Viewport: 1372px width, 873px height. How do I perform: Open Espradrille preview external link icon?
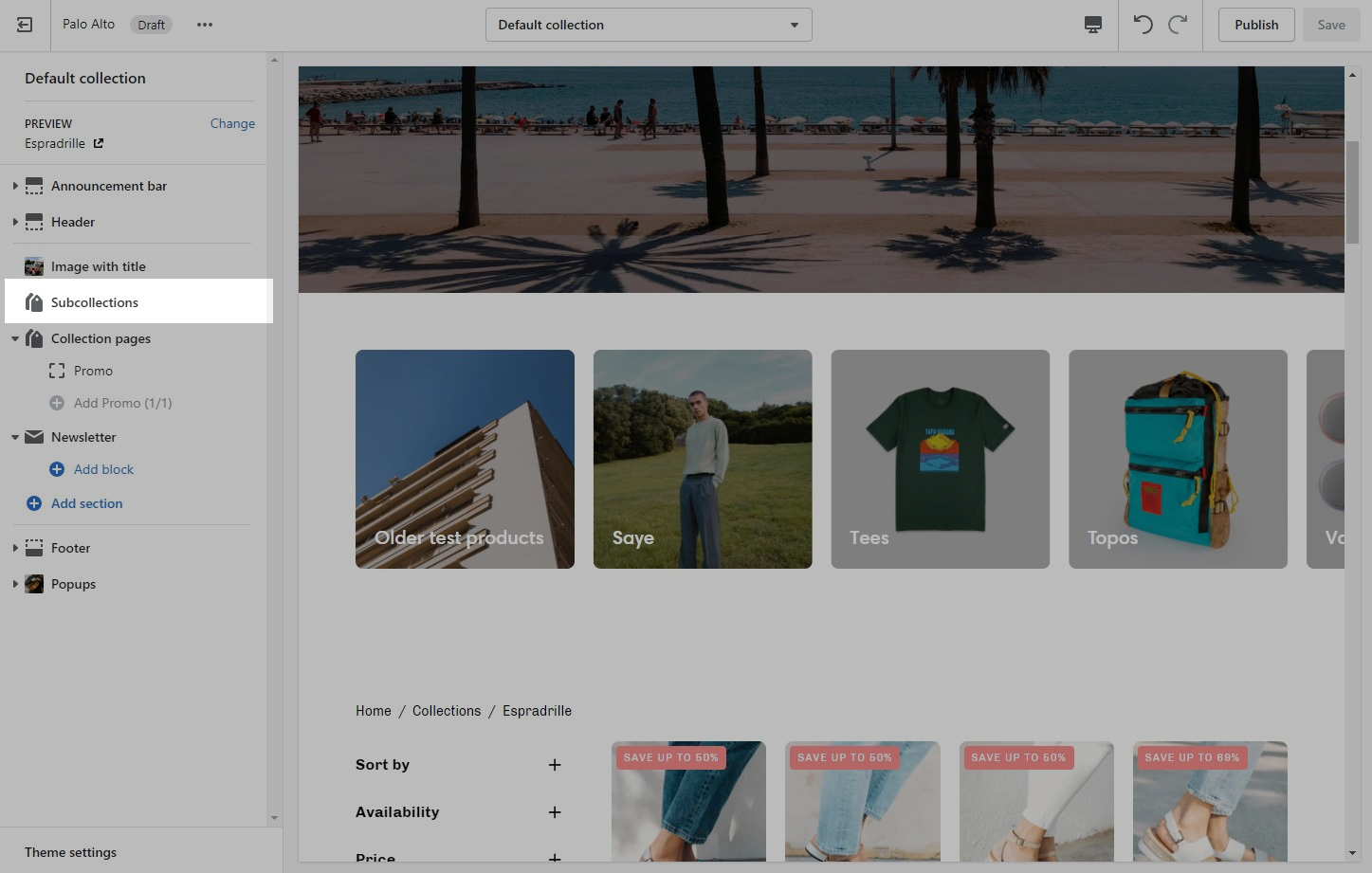(99, 143)
